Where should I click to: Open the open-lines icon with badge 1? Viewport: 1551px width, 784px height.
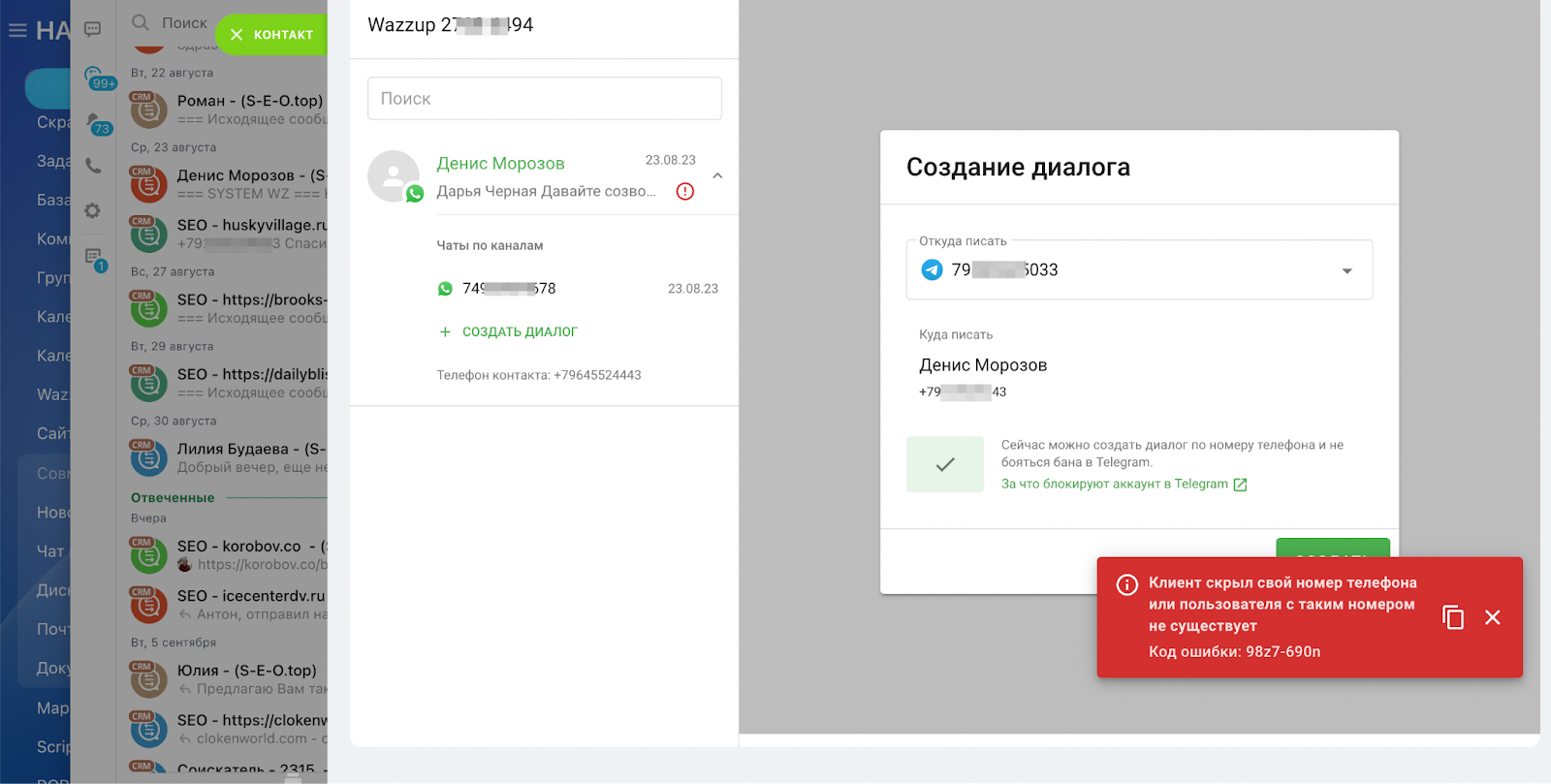click(94, 258)
